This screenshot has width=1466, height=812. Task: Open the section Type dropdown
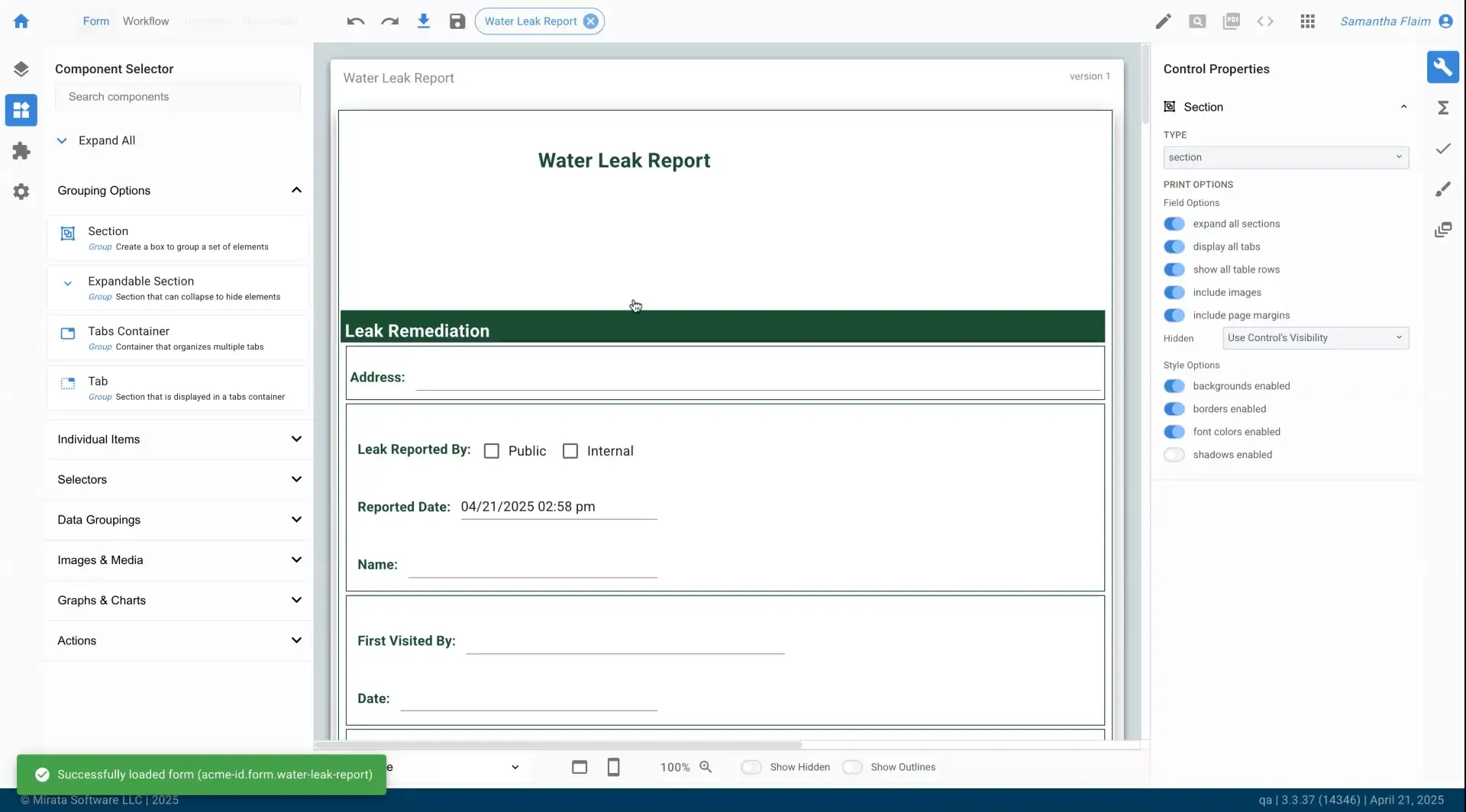pos(1285,157)
